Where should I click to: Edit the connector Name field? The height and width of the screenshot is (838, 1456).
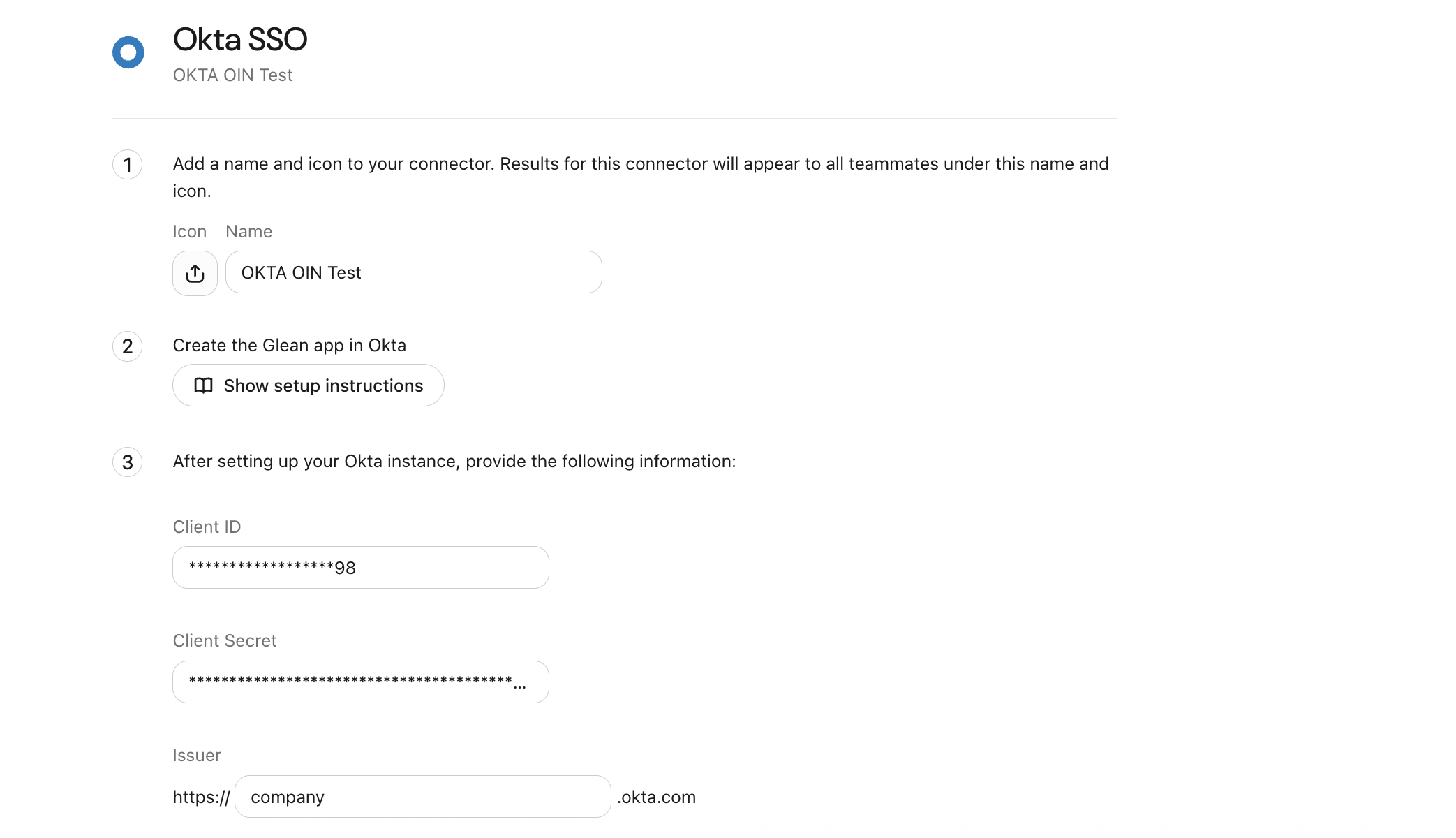[x=414, y=272]
